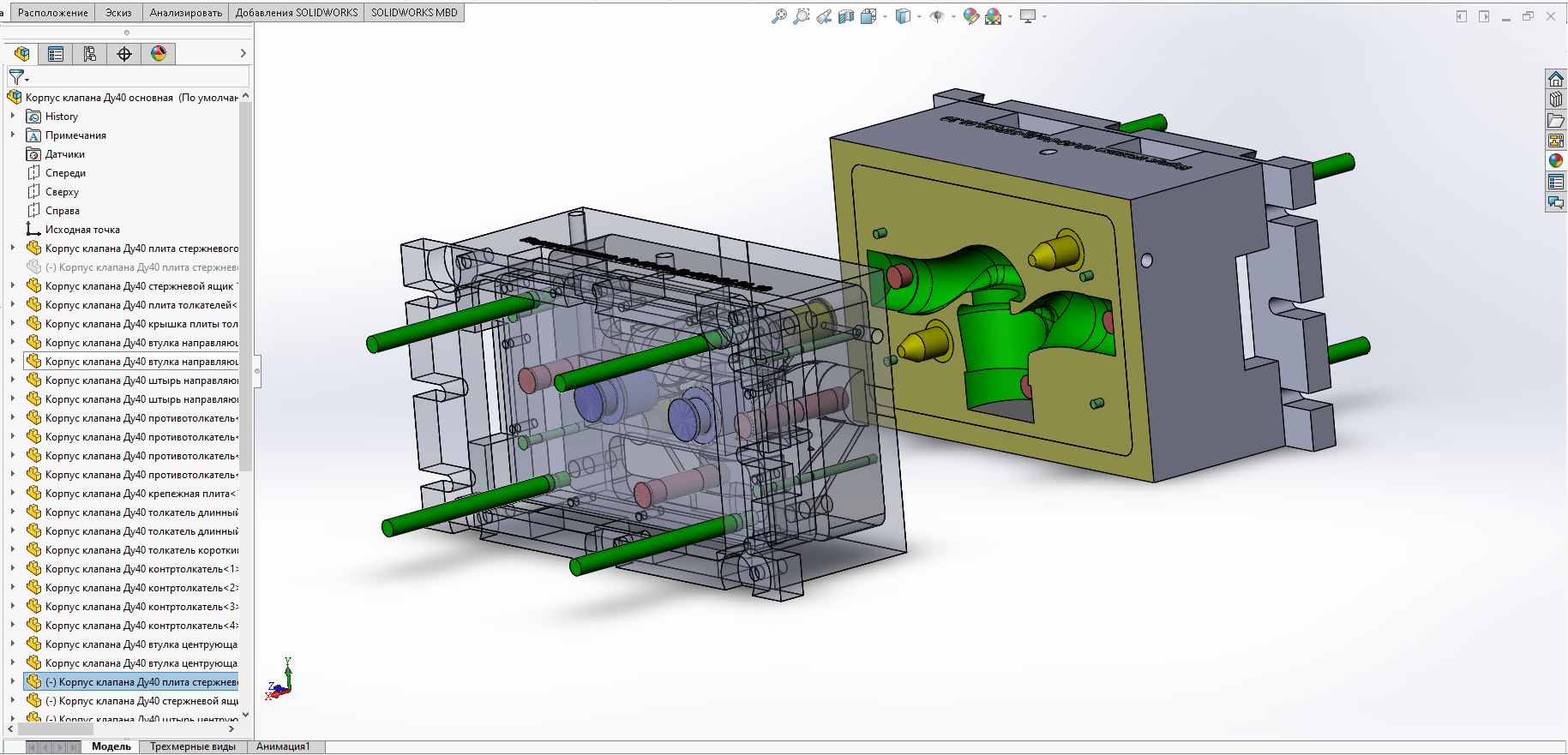Expand the Примечания tree node
Viewport: 1568px width, 755px height.
click(x=13, y=135)
